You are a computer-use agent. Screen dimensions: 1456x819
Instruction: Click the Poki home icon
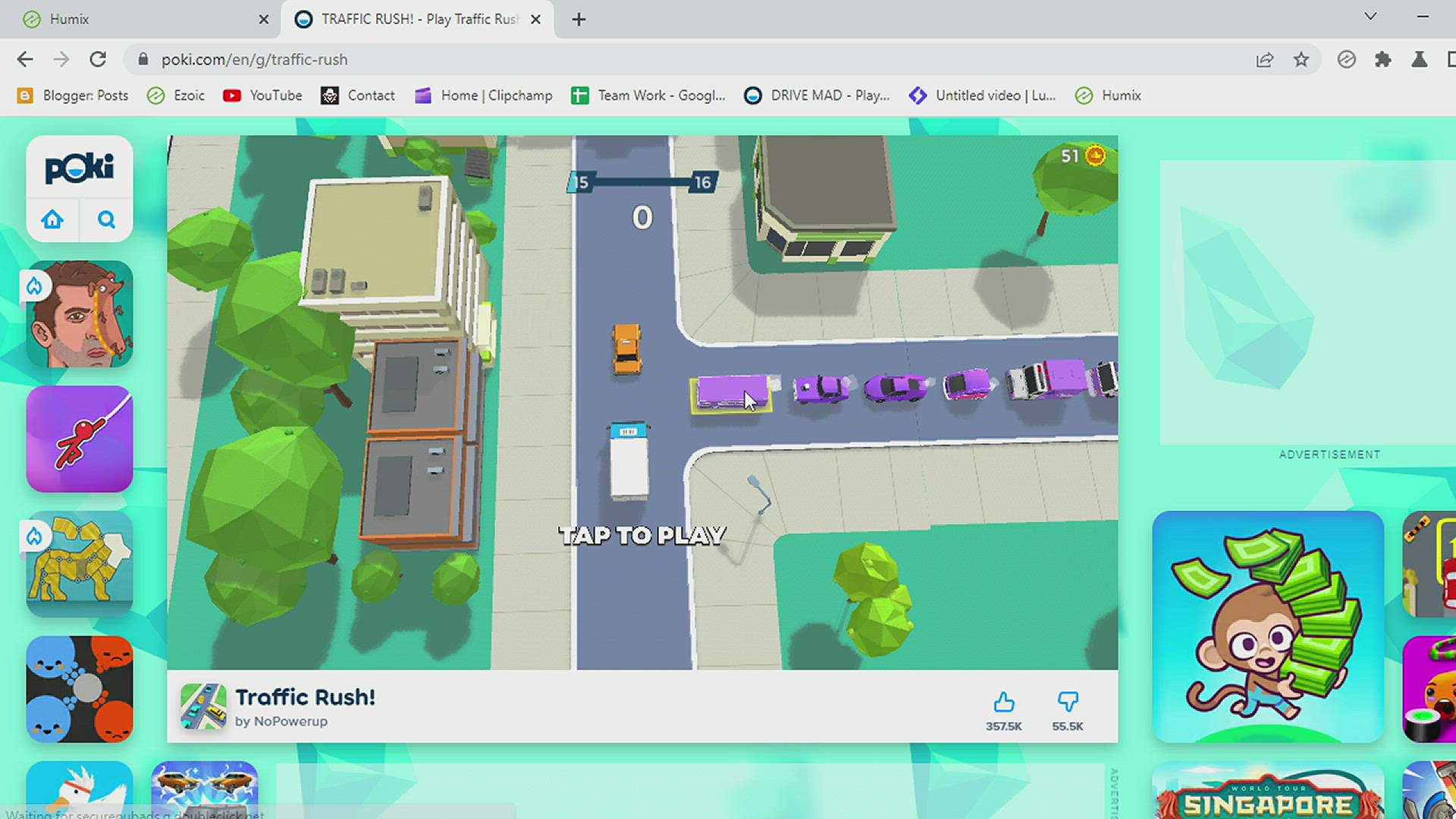click(52, 220)
